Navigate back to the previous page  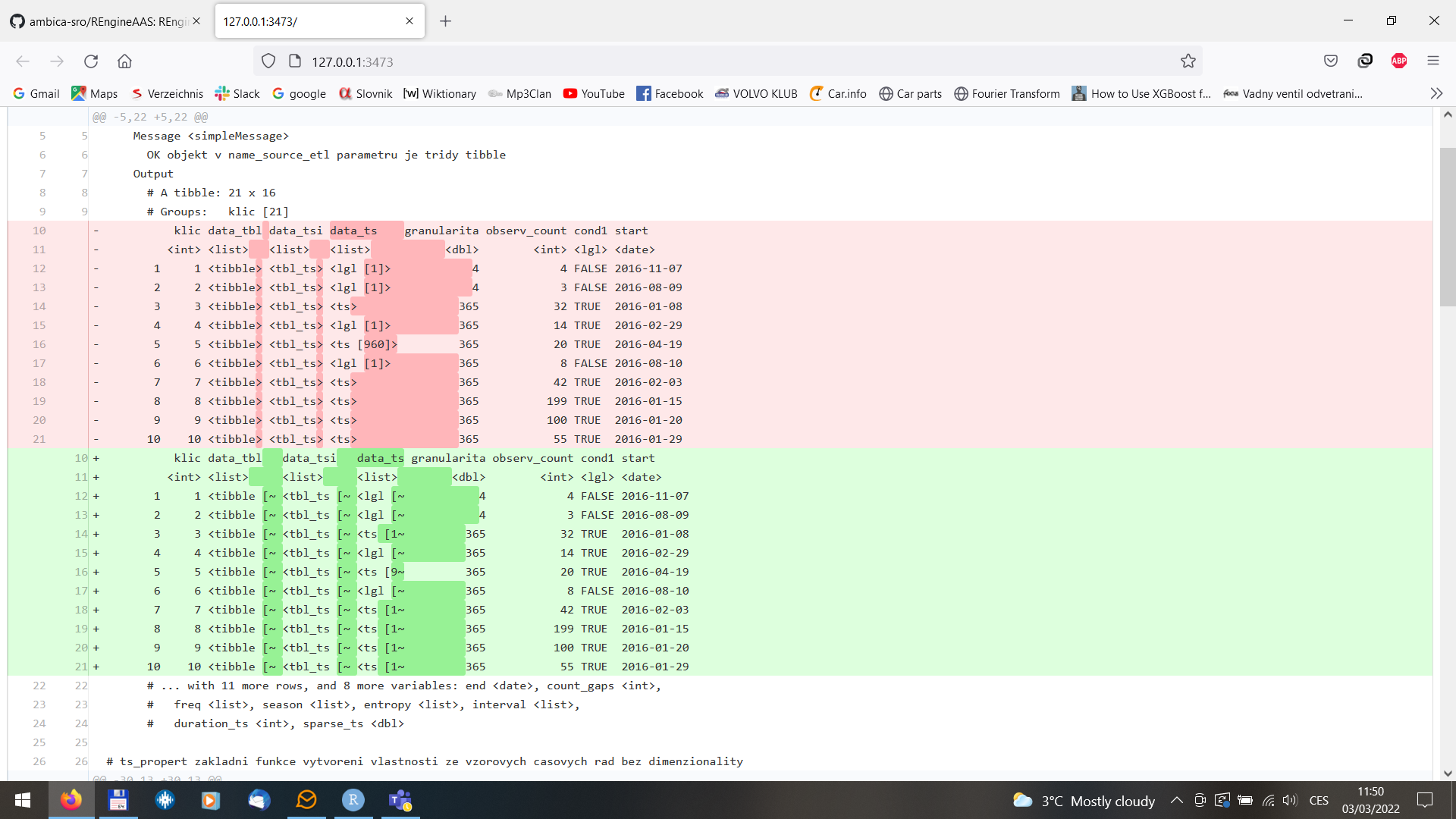tap(22, 61)
